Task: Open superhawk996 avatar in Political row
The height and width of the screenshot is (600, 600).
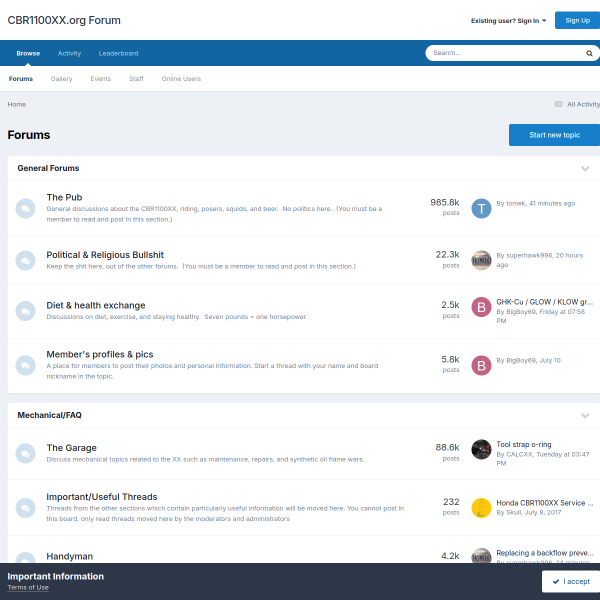Action: tap(481, 261)
